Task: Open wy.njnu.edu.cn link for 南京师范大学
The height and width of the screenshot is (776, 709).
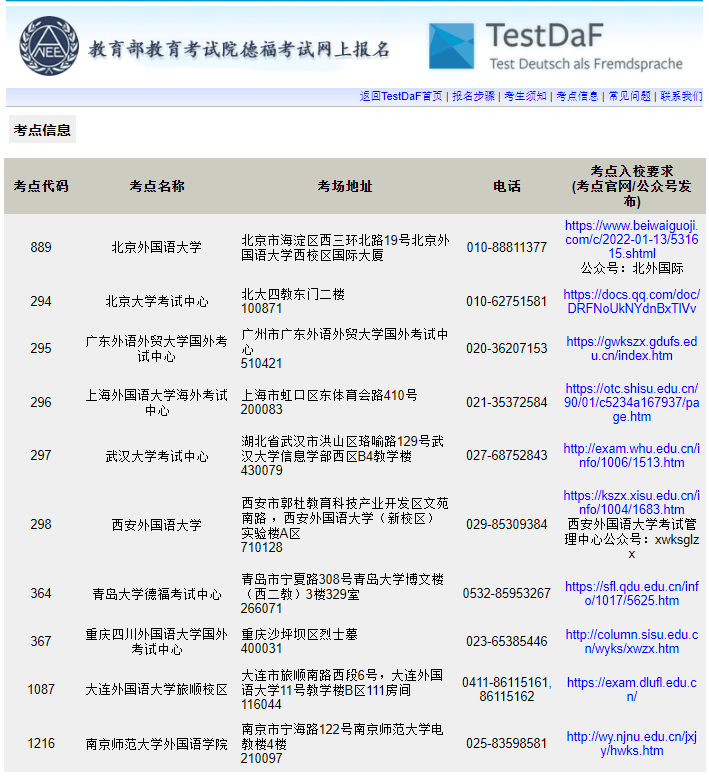Action: (631, 743)
